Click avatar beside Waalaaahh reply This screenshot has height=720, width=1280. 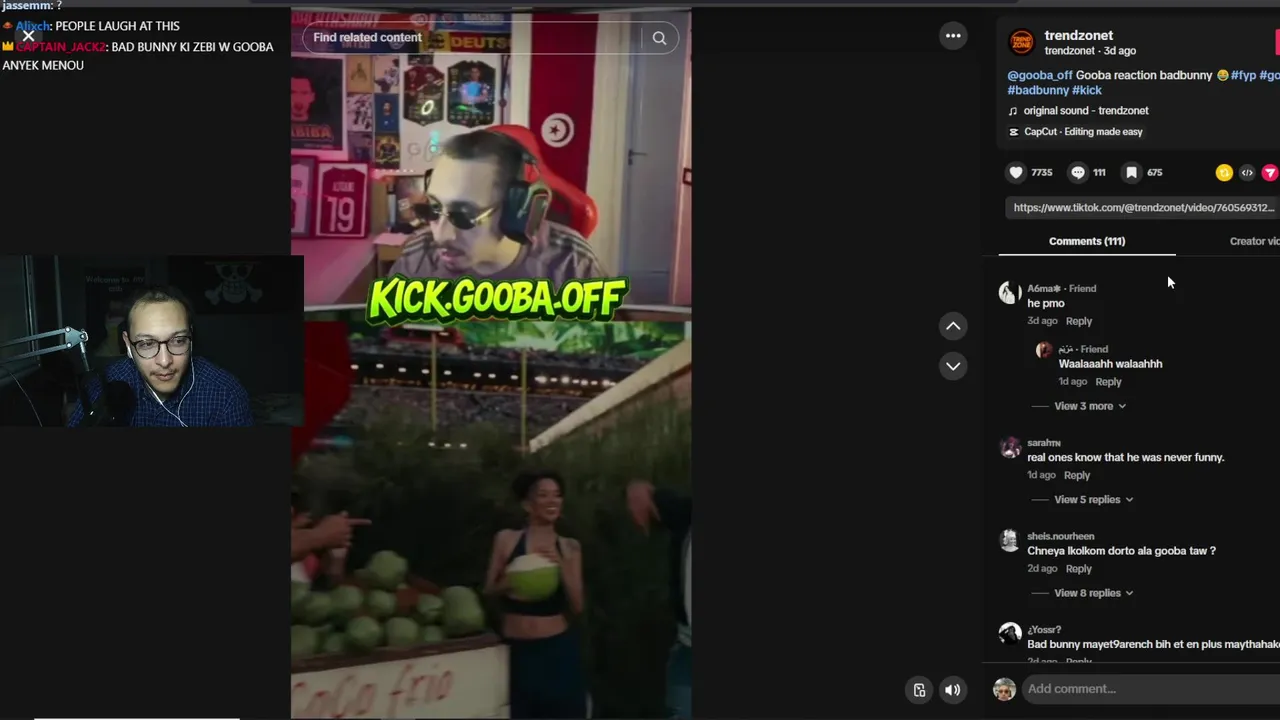click(x=1044, y=350)
